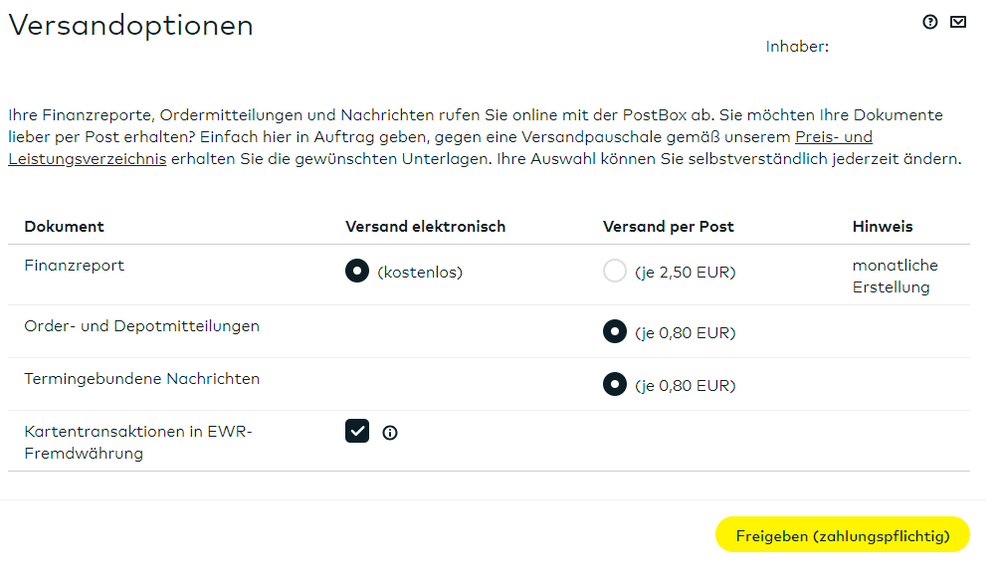This screenshot has width=999, height=568.
Task: Click the Versand elektronisch column header
Action: (426, 227)
